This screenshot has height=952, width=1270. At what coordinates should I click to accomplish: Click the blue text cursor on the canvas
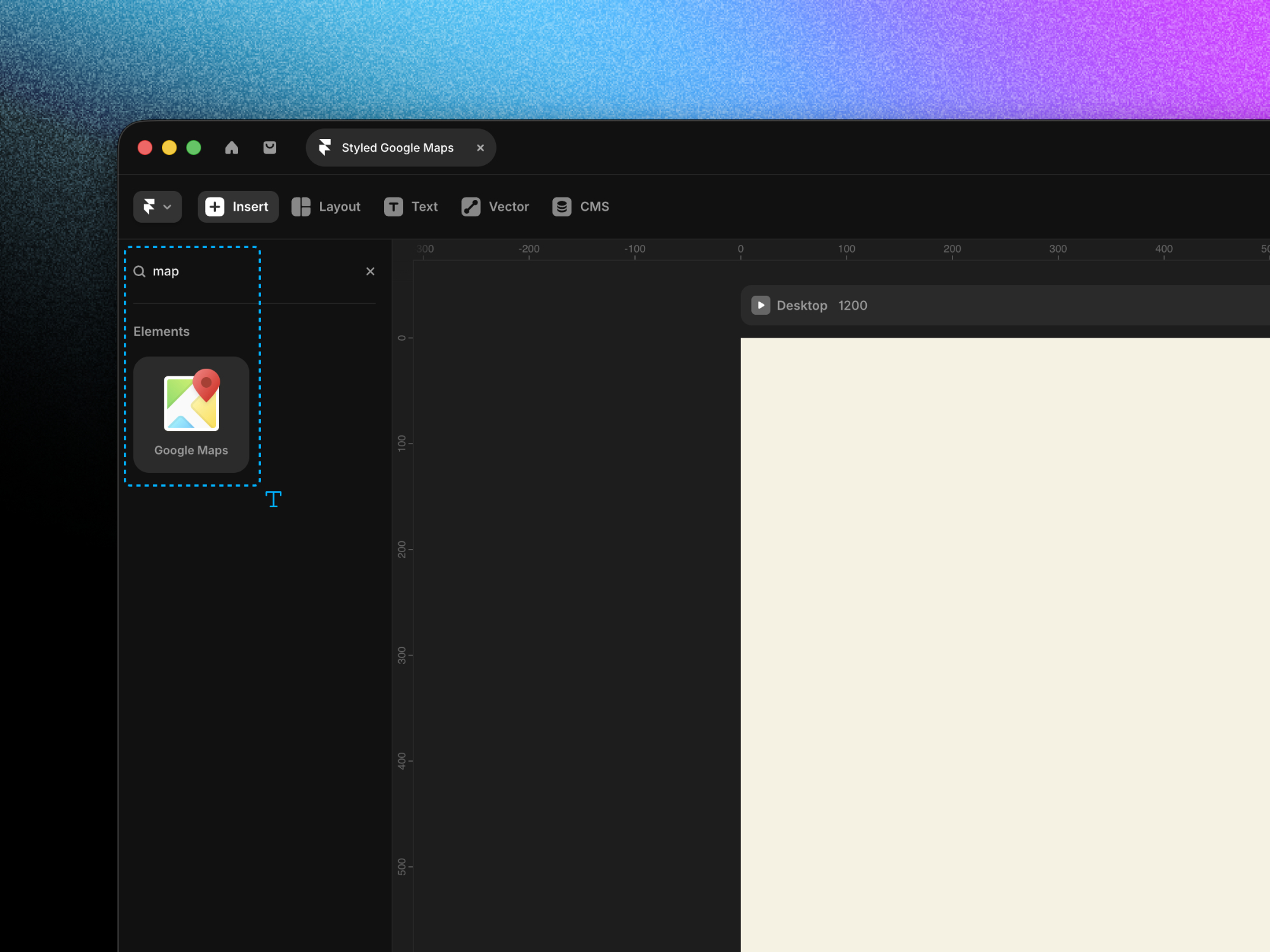(x=273, y=499)
